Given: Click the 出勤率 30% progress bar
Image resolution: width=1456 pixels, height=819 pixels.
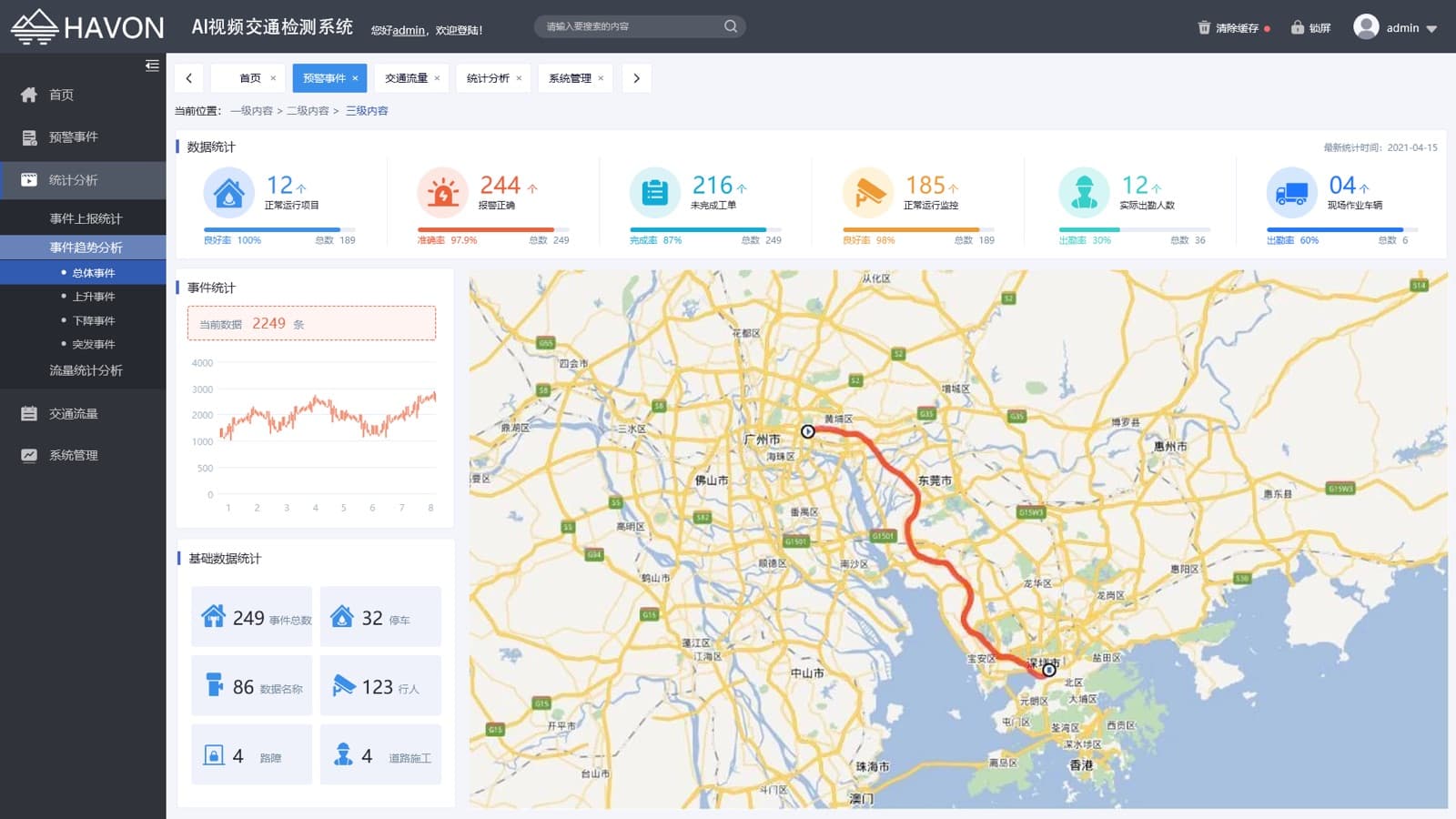Looking at the screenshot, I should (x=1135, y=229).
